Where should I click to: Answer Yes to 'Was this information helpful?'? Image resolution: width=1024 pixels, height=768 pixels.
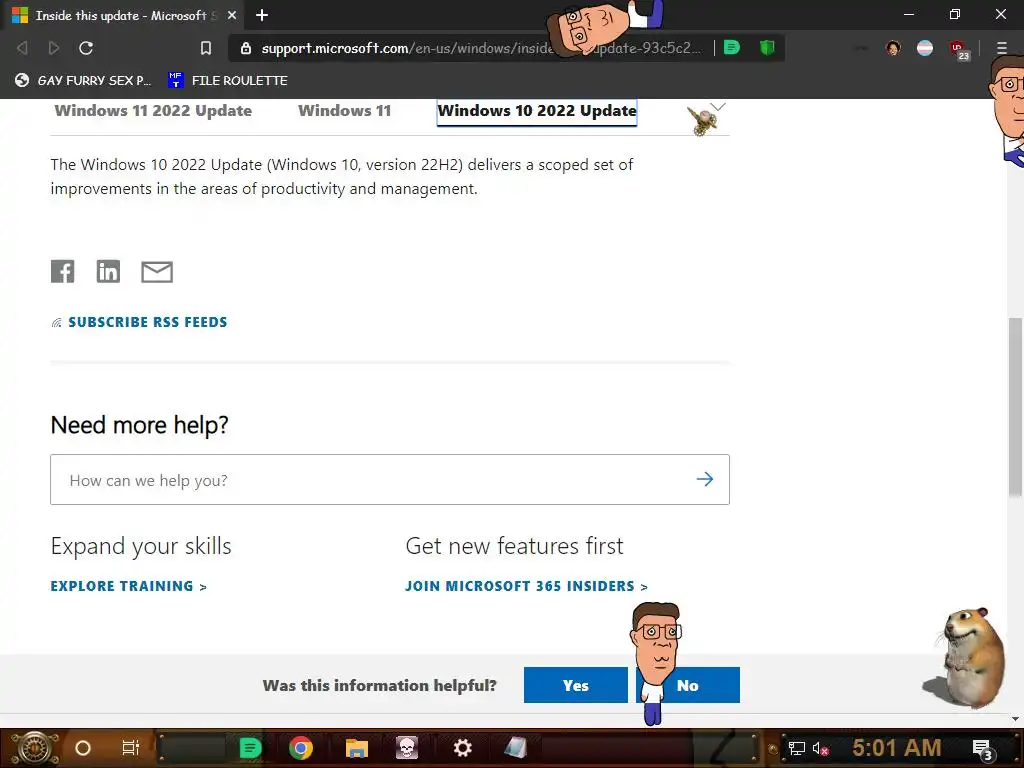(575, 685)
